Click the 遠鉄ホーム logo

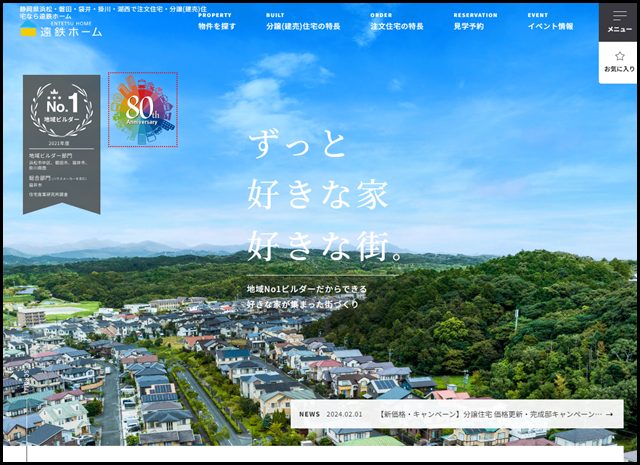point(61,29)
